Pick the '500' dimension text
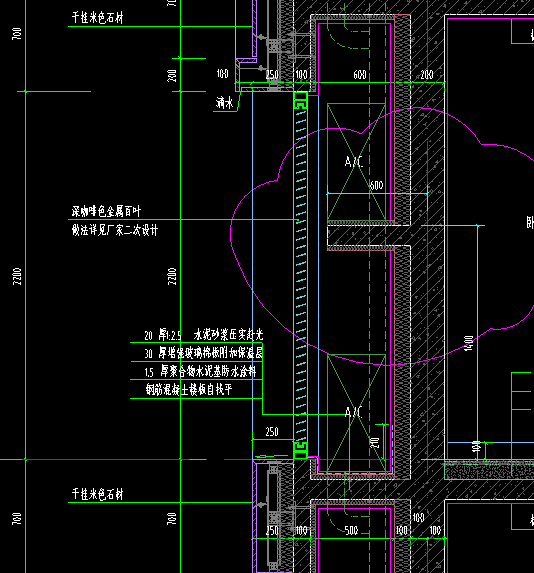 (x=351, y=530)
